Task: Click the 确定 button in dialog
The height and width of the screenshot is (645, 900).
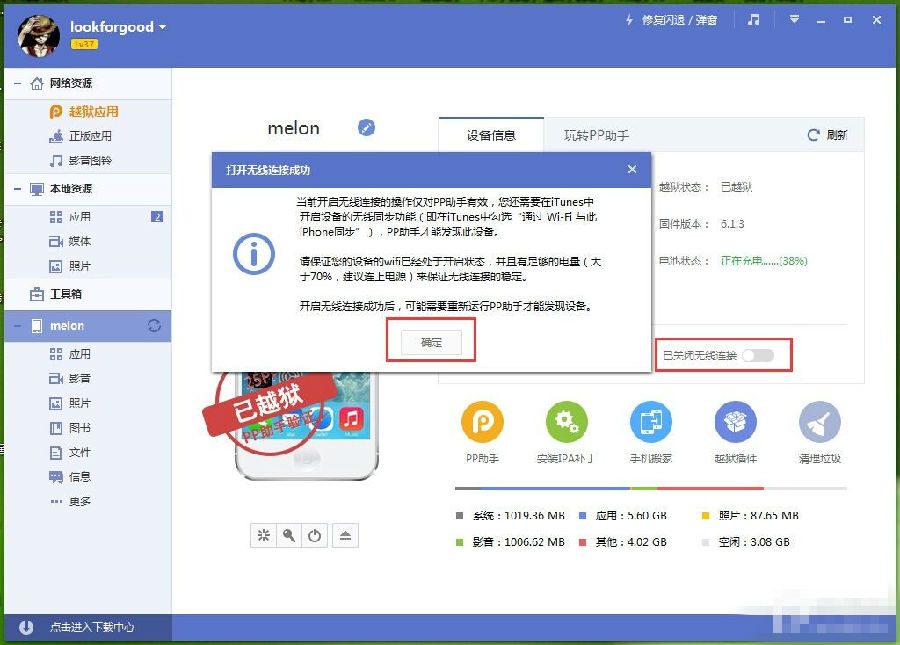Action: click(430, 341)
